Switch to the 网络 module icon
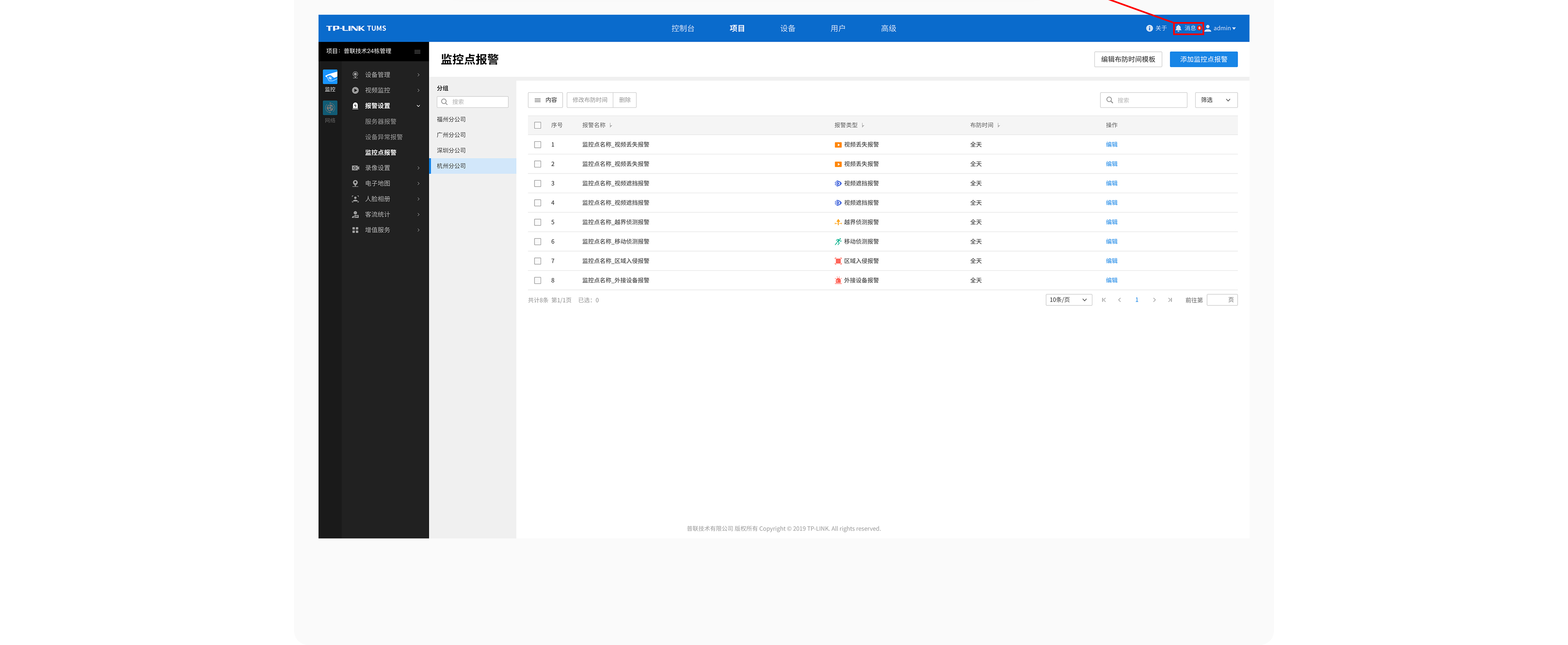Screen dimensions: 1568x645 coord(330,108)
